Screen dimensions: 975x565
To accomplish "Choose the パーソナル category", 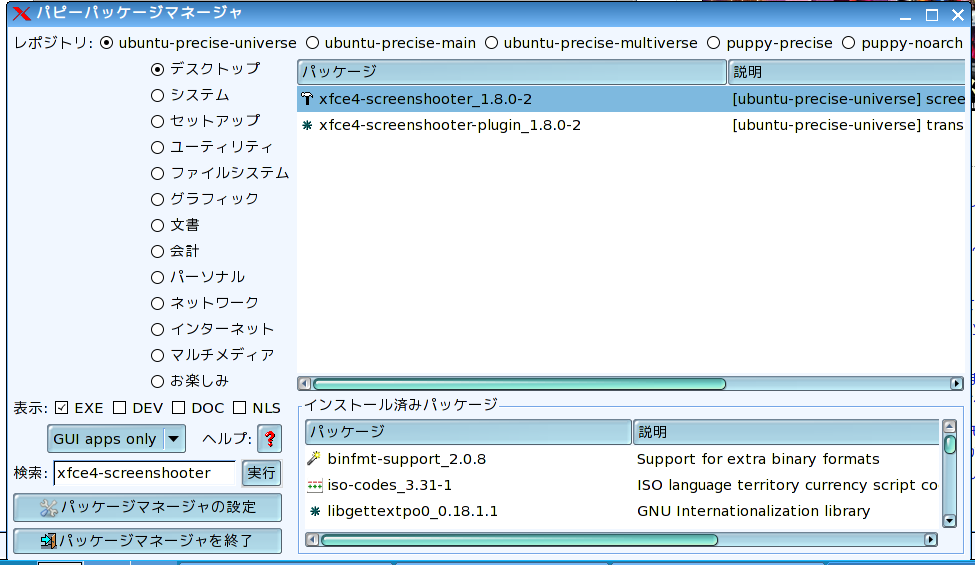I will coord(157,277).
